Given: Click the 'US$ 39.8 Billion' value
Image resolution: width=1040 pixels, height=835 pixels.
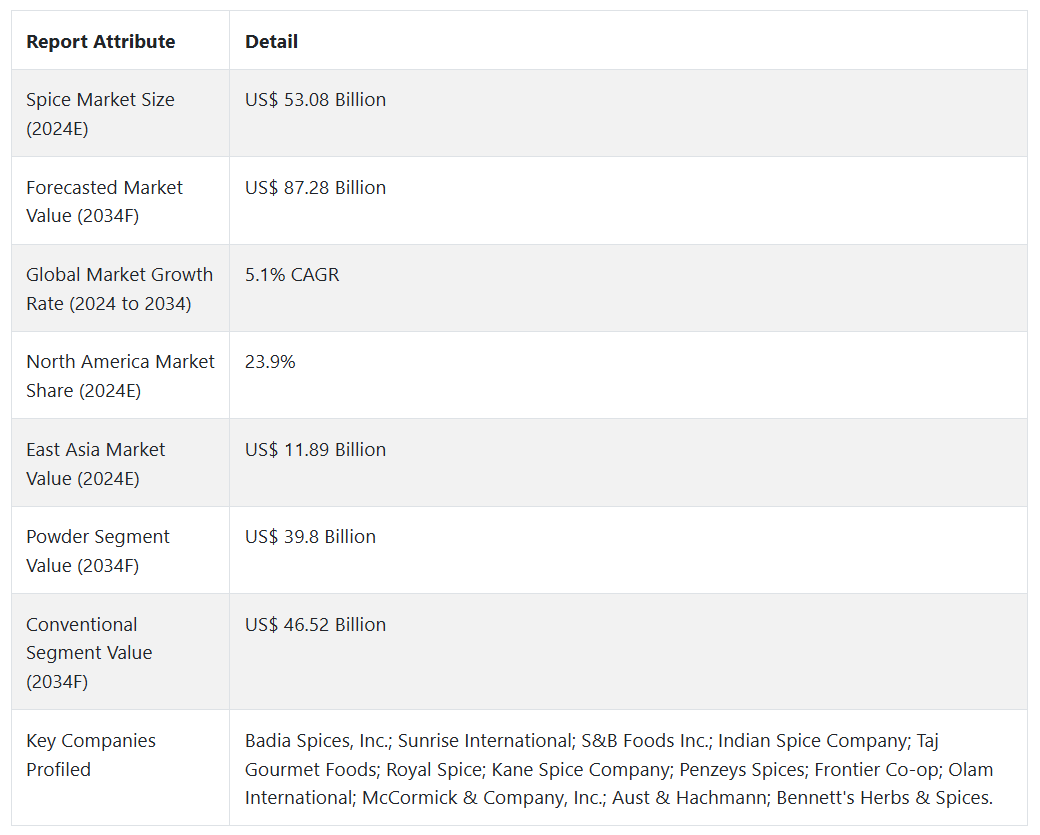Looking at the screenshot, I should point(310,537).
